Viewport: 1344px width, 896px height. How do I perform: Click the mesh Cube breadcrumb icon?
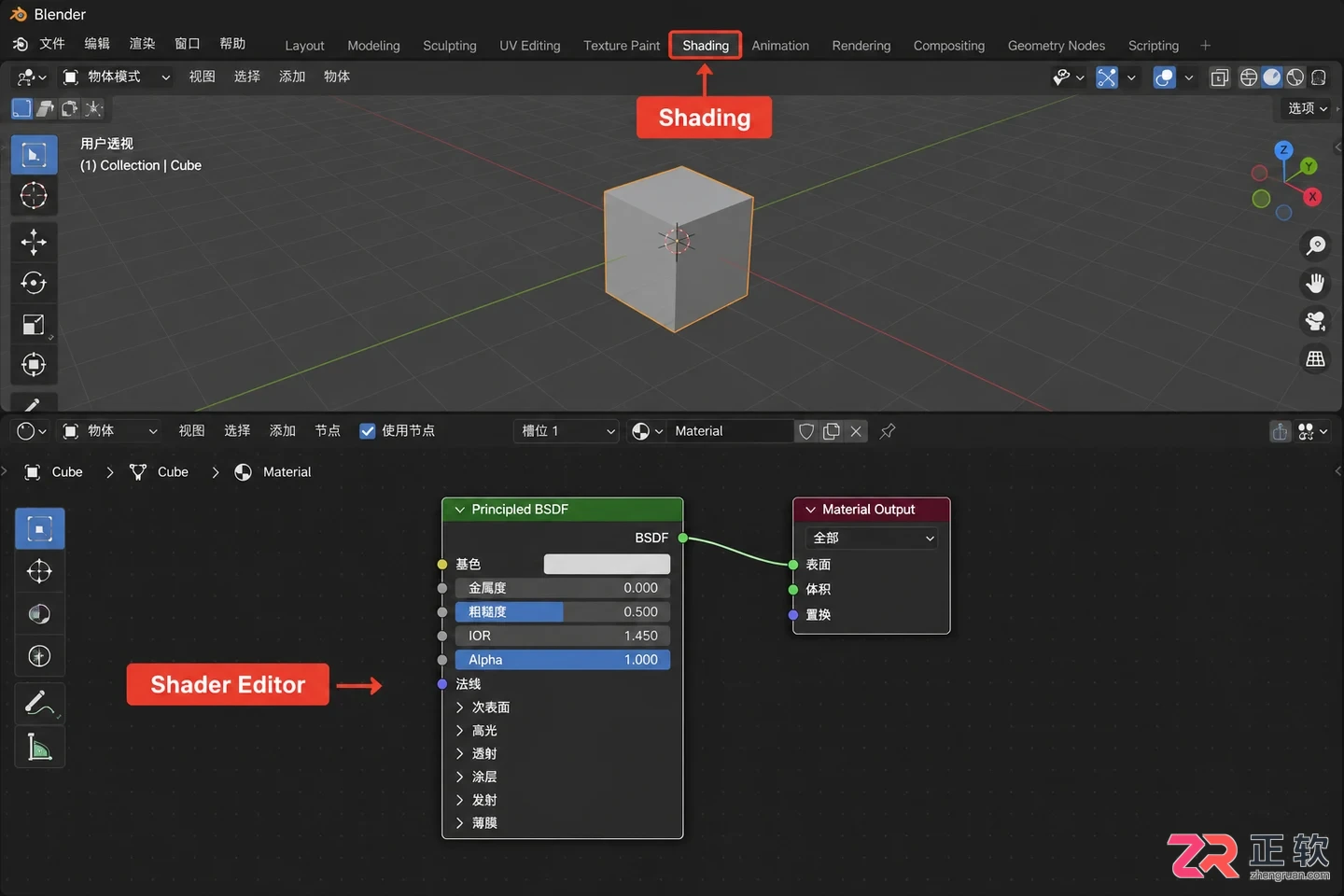click(x=138, y=472)
